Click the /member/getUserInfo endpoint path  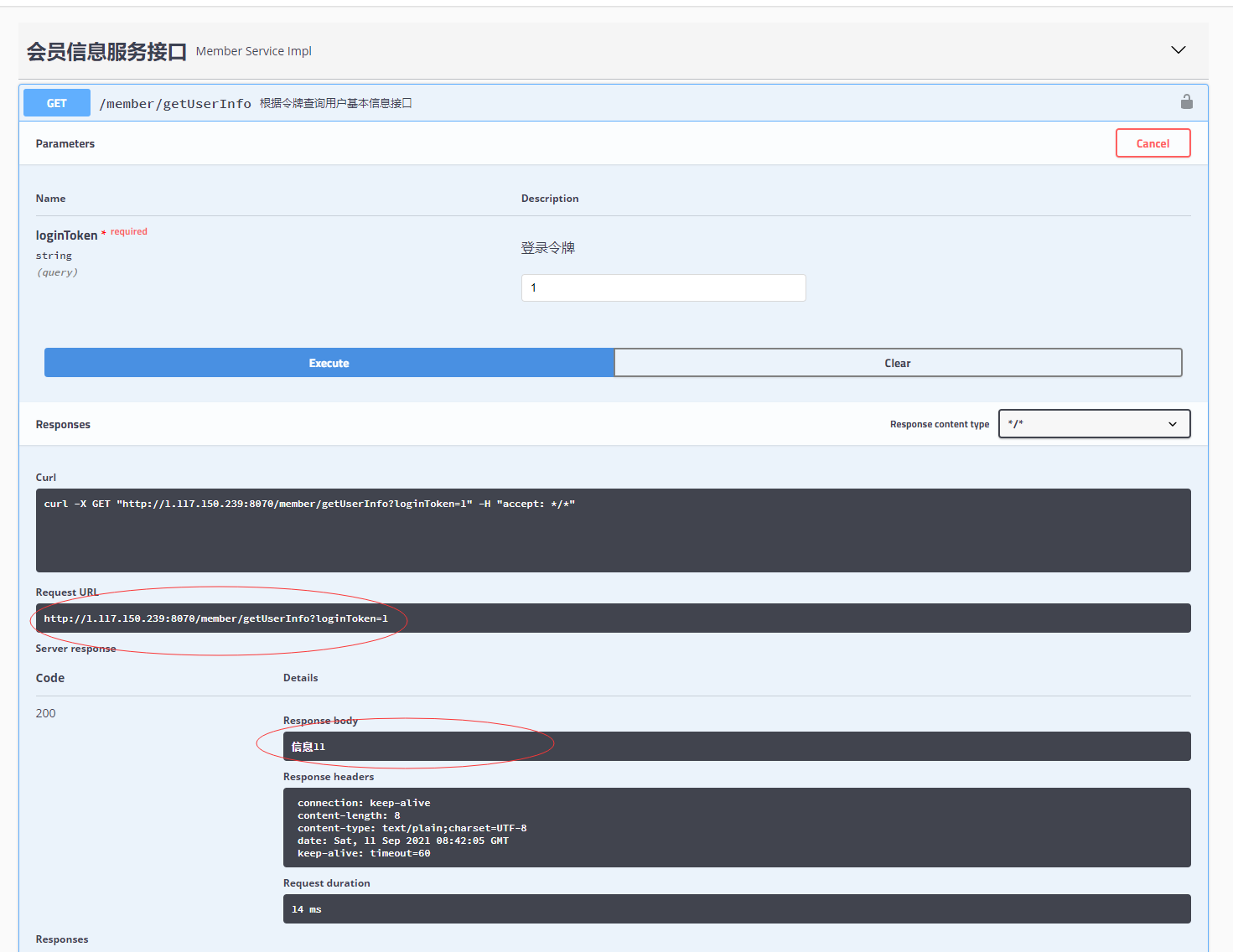tap(175, 104)
